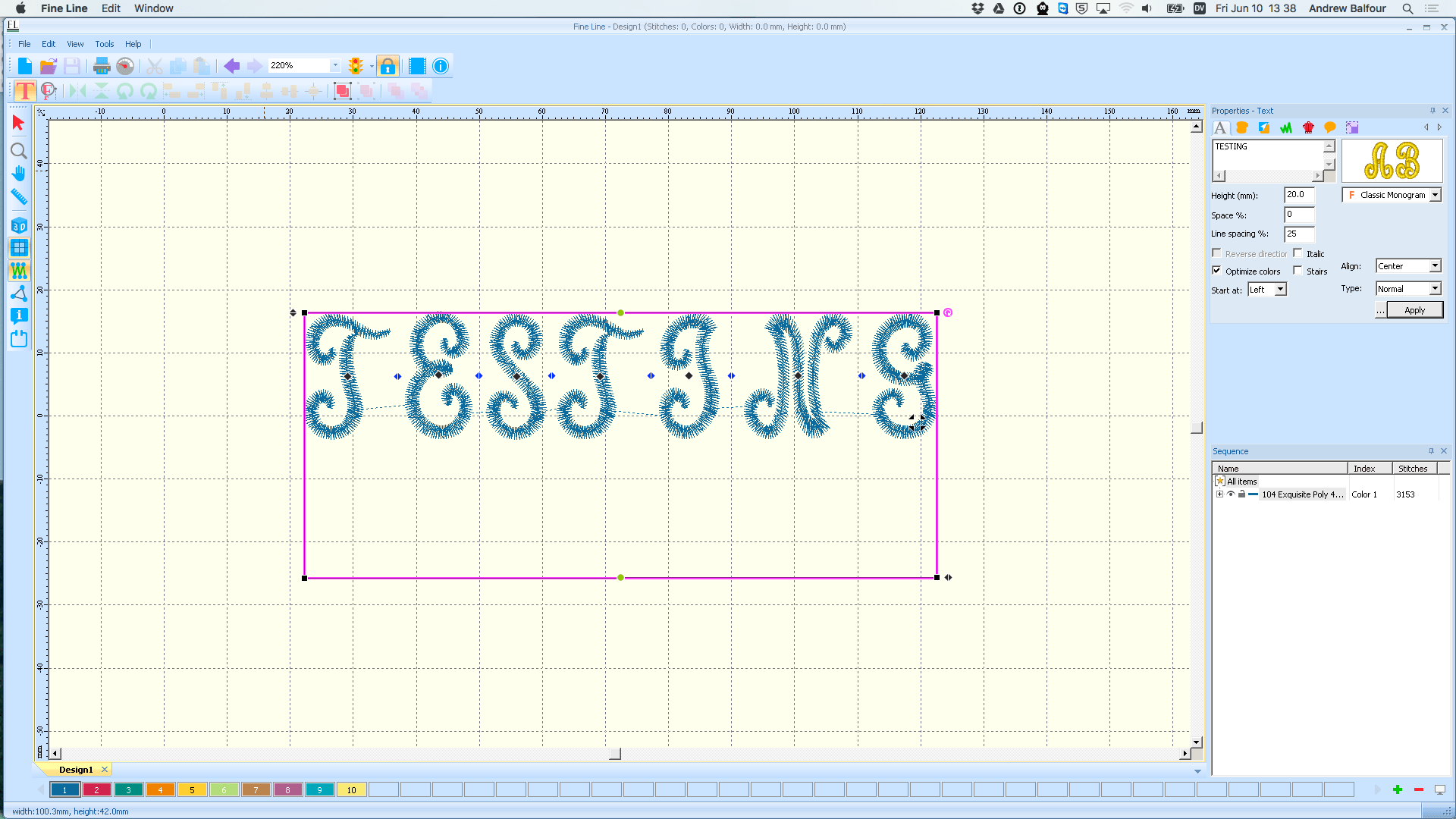The image size is (1456, 819).
Task: Select the lock icon in the toolbar
Action: click(x=388, y=66)
